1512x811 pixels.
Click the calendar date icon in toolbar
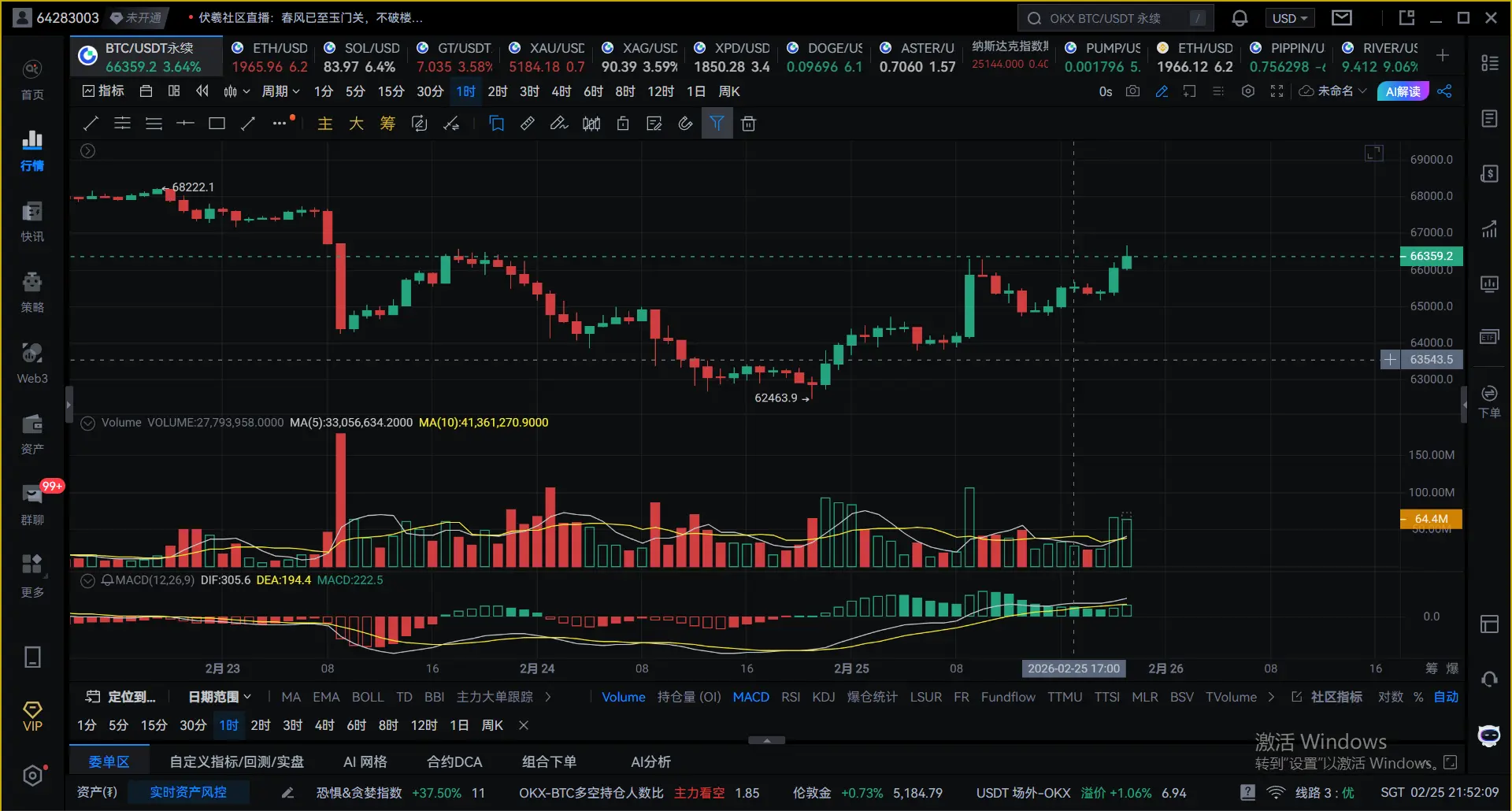tap(146, 91)
